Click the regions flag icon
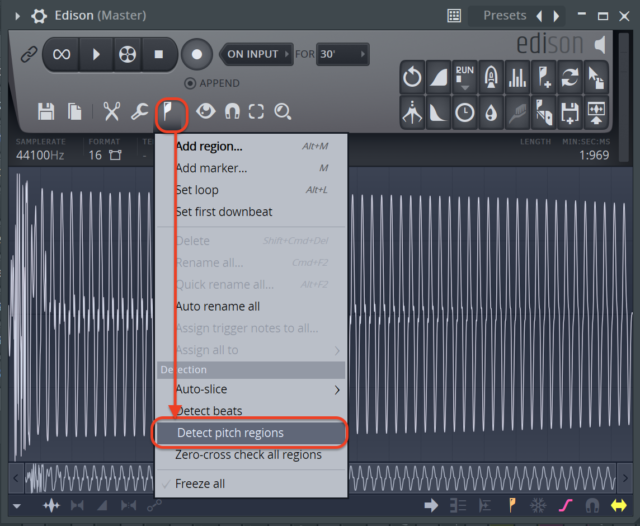The height and width of the screenshot is (526, 640). pyautogui.click(x=170, y=110)
